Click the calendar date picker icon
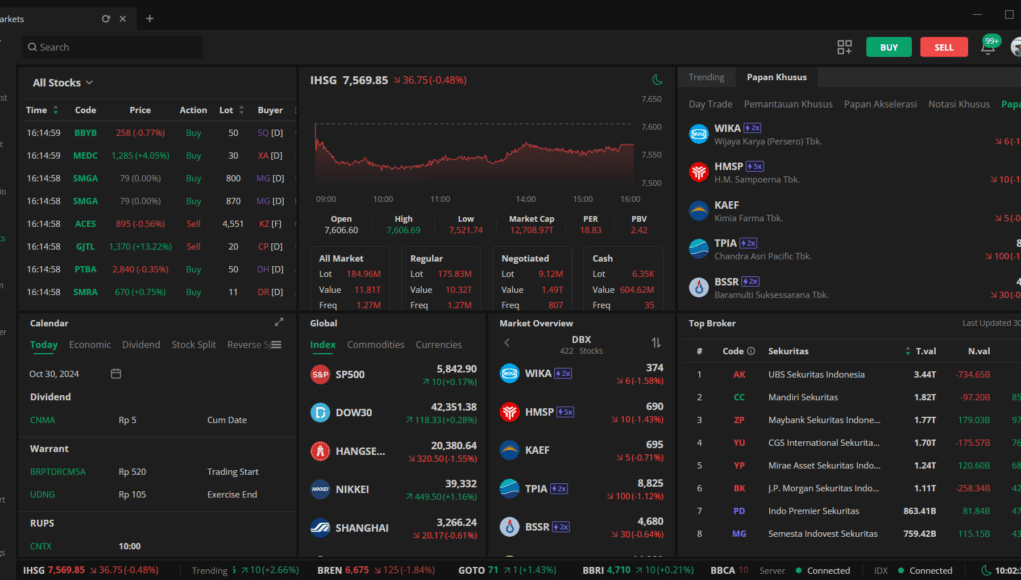 [x=116, y=373]
